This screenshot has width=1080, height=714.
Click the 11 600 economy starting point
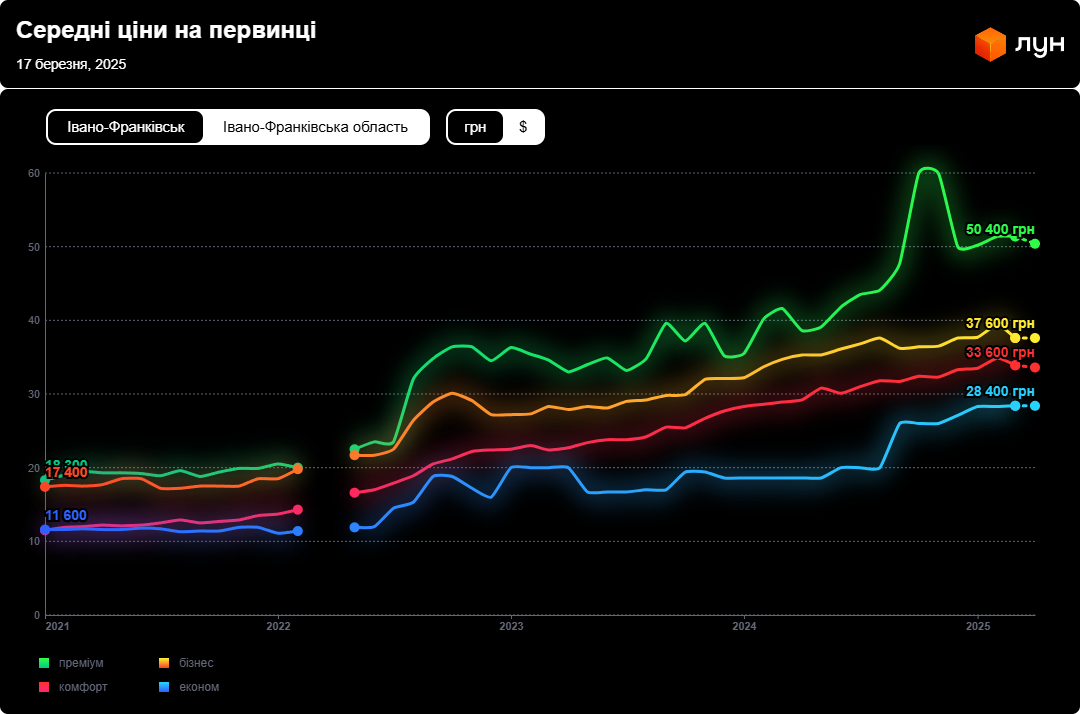[x=45, y=530]
